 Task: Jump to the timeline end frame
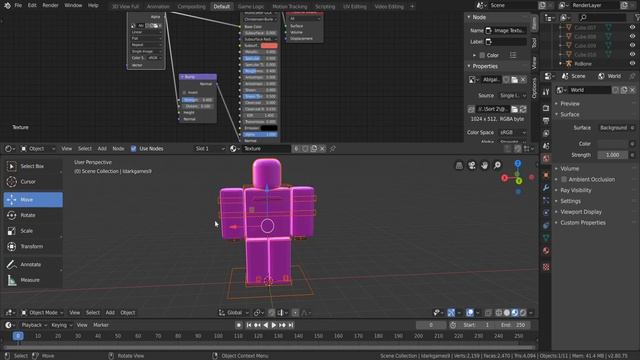pyautogui.click(x=291, y=325)
